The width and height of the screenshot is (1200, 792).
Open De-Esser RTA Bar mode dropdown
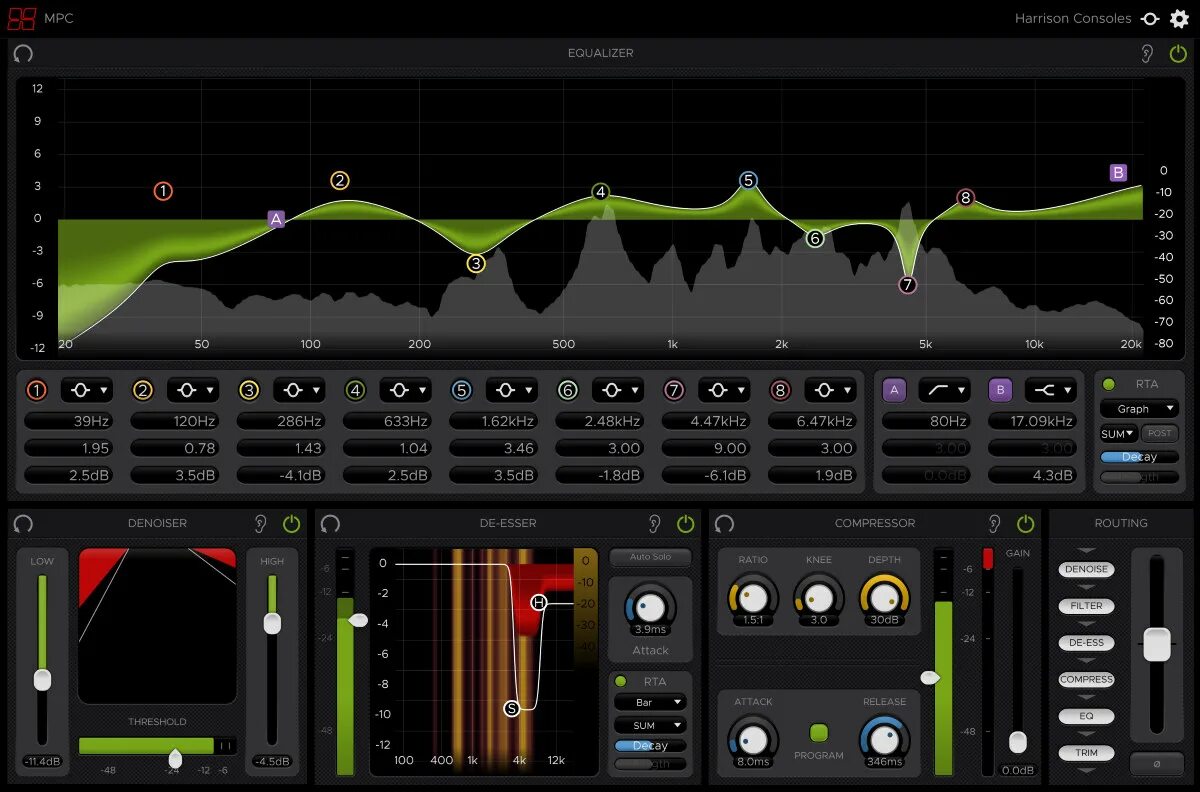650,703
